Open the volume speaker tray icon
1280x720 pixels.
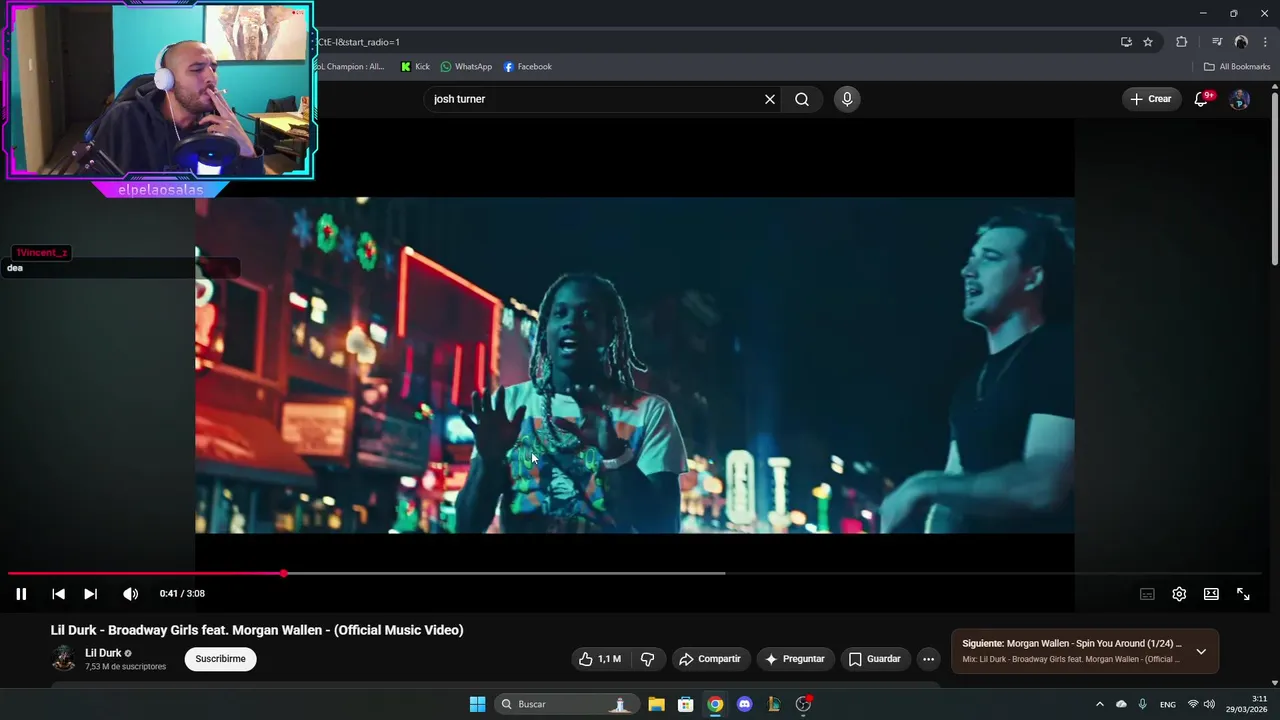coord(1209,704)
